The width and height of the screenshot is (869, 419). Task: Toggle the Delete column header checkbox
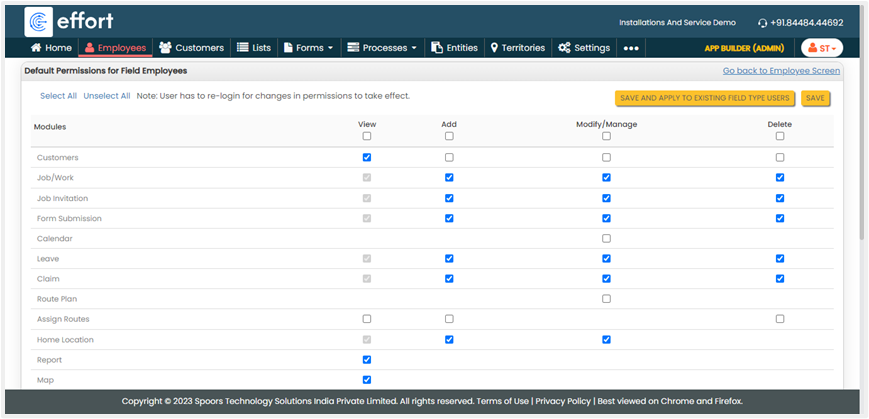(x=780, y=136)
